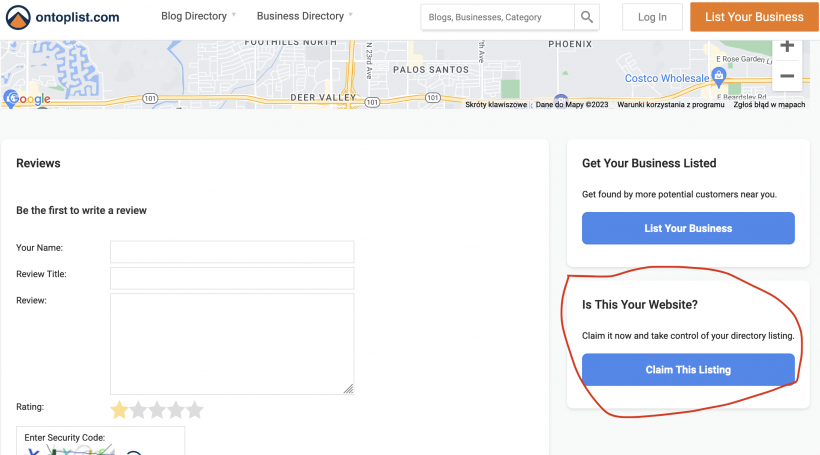Zoom out on the map
The image size is (820, 455).
point(787,76)
